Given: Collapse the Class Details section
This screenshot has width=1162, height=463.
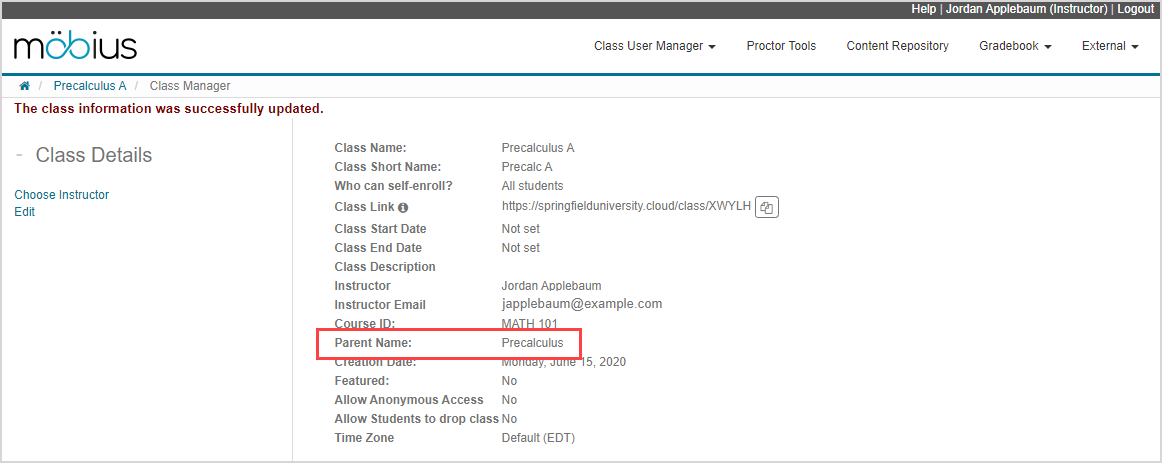Looking at the screenshot, I should point(20,156).
